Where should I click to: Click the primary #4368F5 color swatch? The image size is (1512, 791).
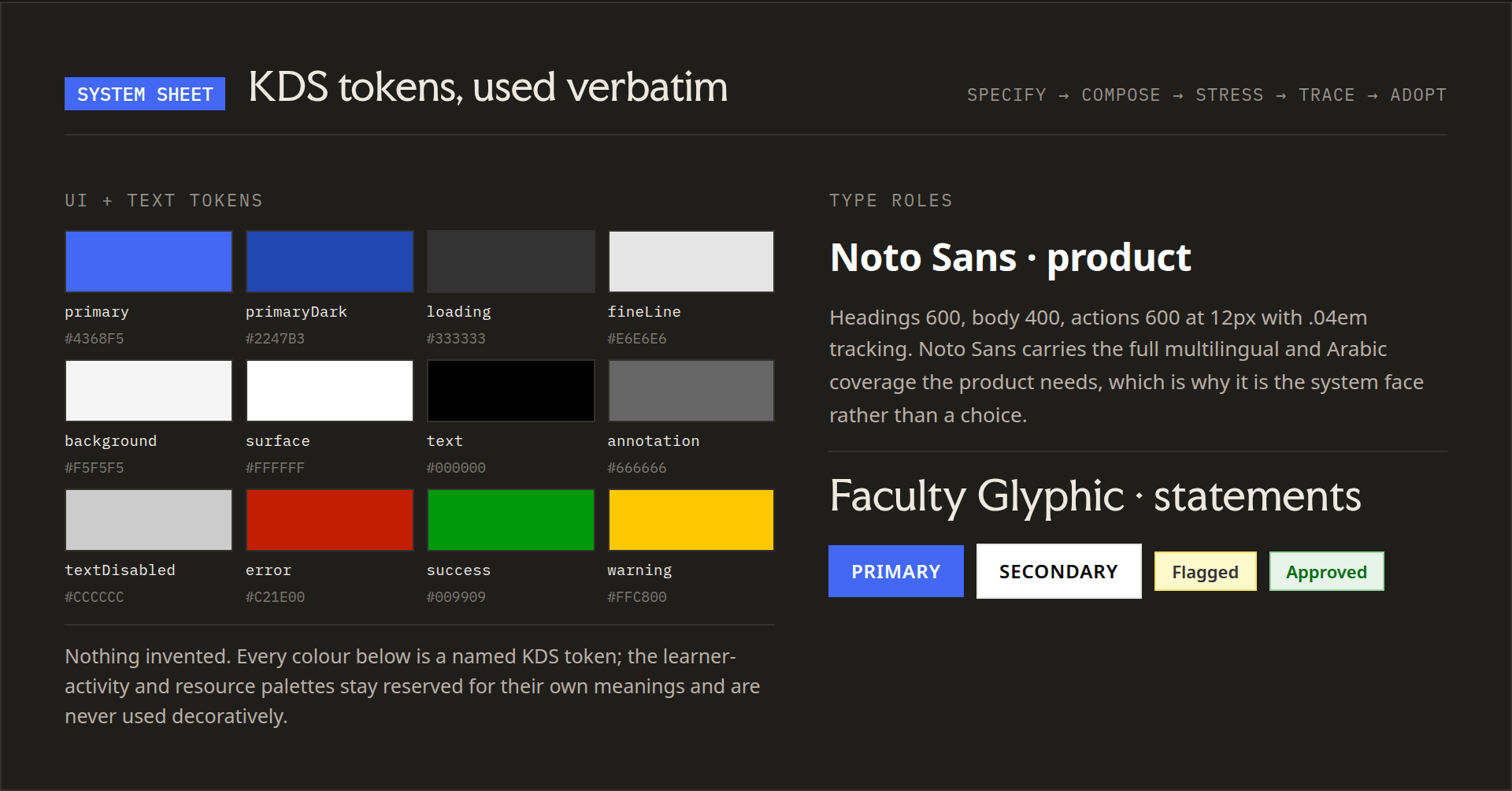(x=149, y=262)
